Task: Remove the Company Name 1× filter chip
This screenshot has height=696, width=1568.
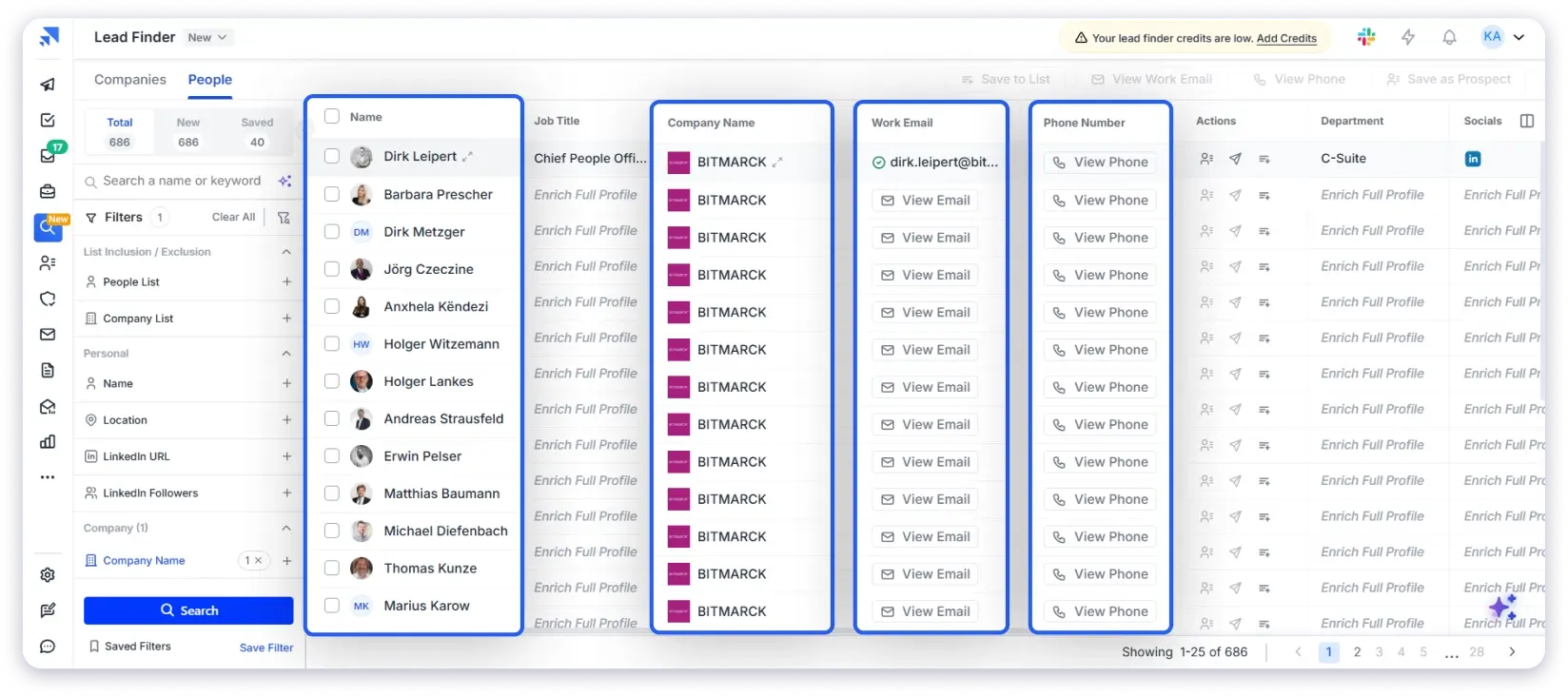Action: tap(258, 561)
